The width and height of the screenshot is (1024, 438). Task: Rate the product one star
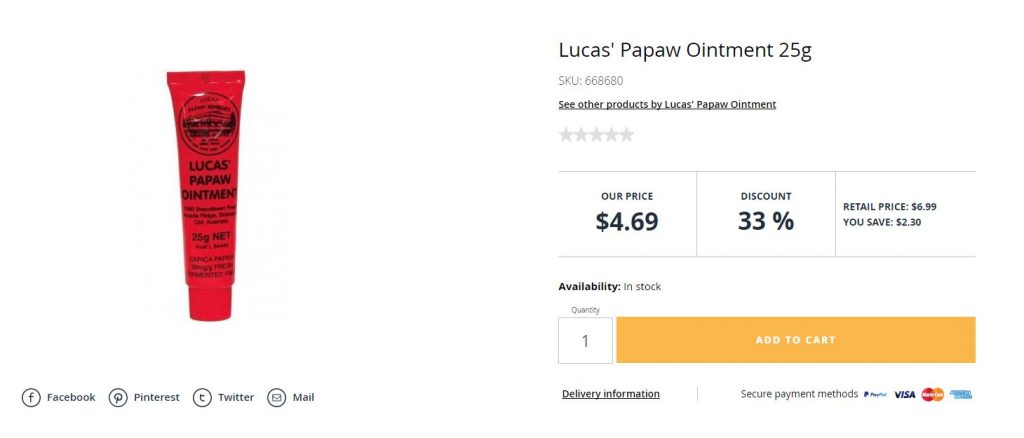pos(566,135)
